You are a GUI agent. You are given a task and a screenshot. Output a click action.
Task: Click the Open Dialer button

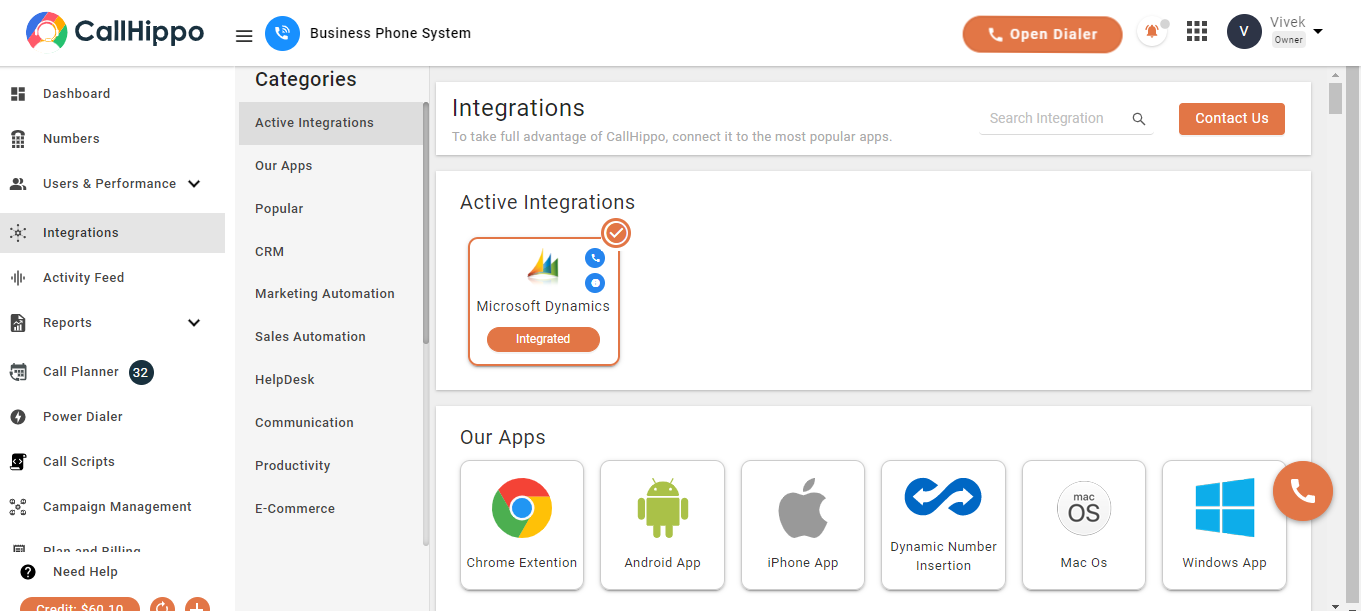pos(1042,34)
